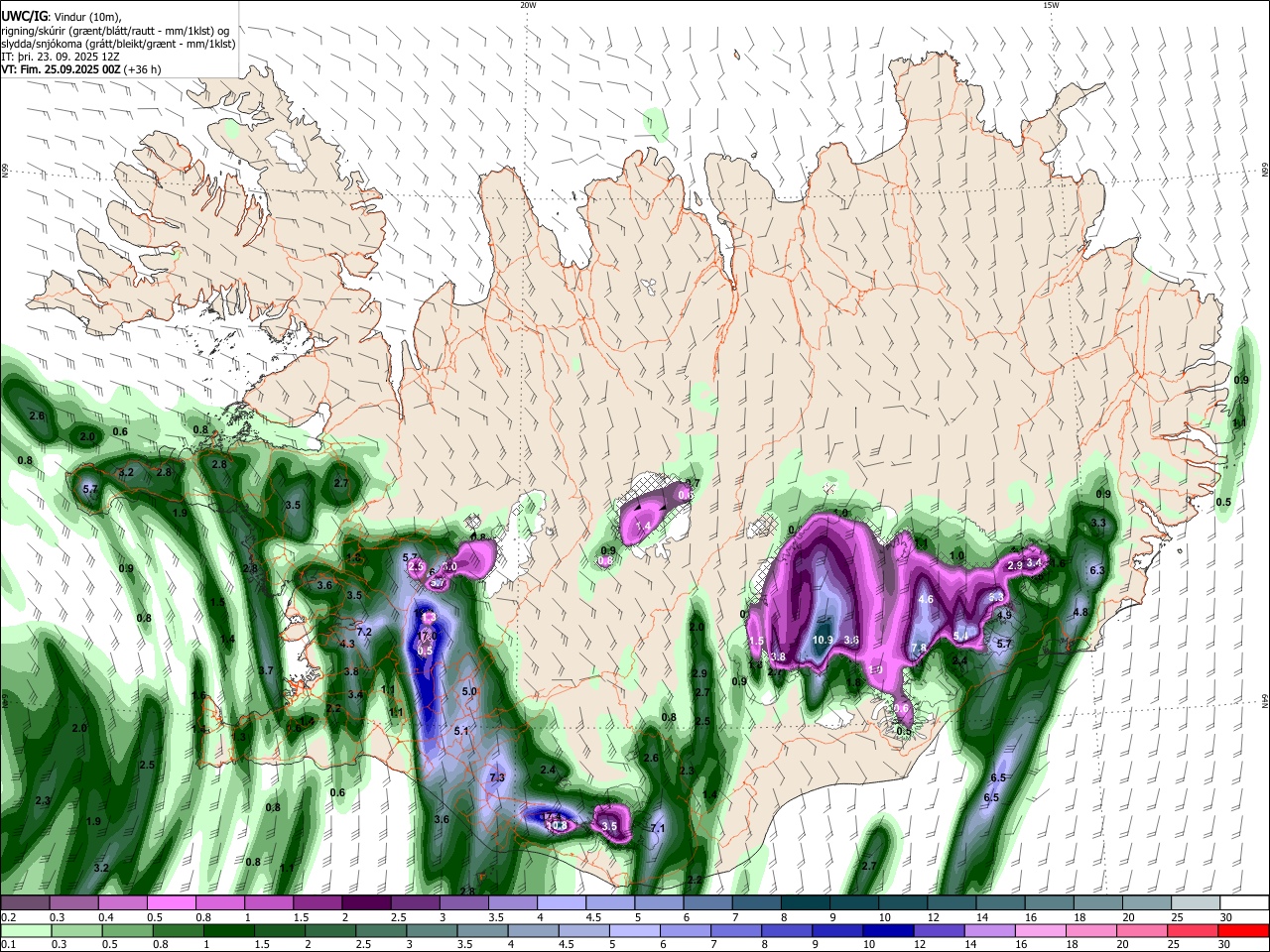Click the palest green 0.1 rain legend swatch

pos(26,930)
